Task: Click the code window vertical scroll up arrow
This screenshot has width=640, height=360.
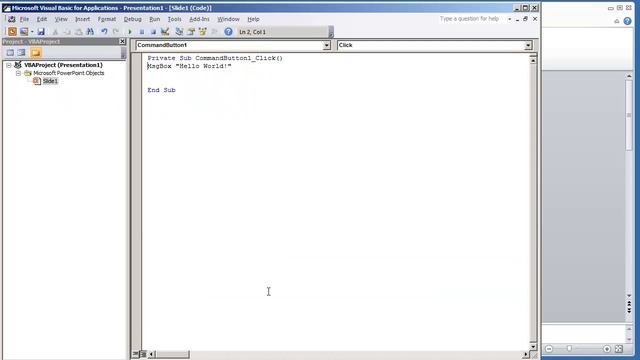Action: coord(533,60)
